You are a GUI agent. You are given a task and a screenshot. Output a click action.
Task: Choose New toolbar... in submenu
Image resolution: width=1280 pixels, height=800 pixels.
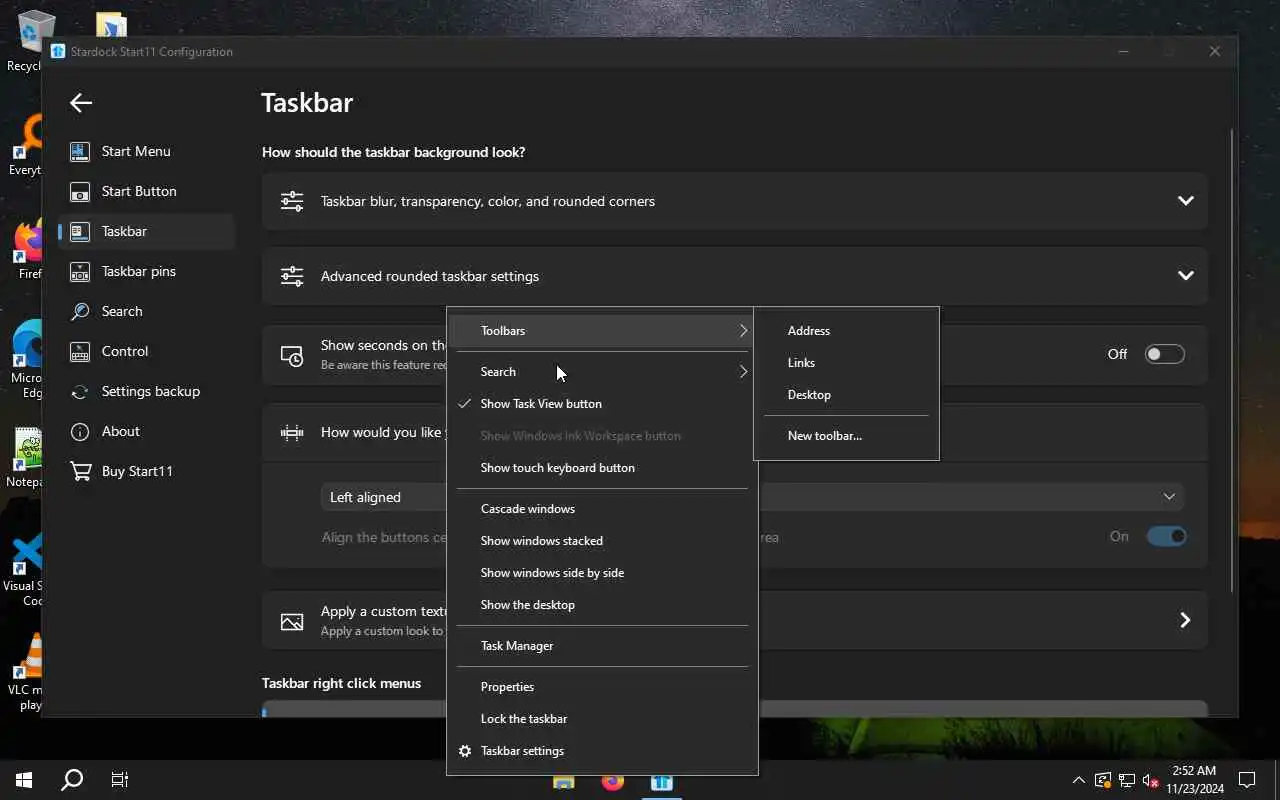(x=846, y=436)
